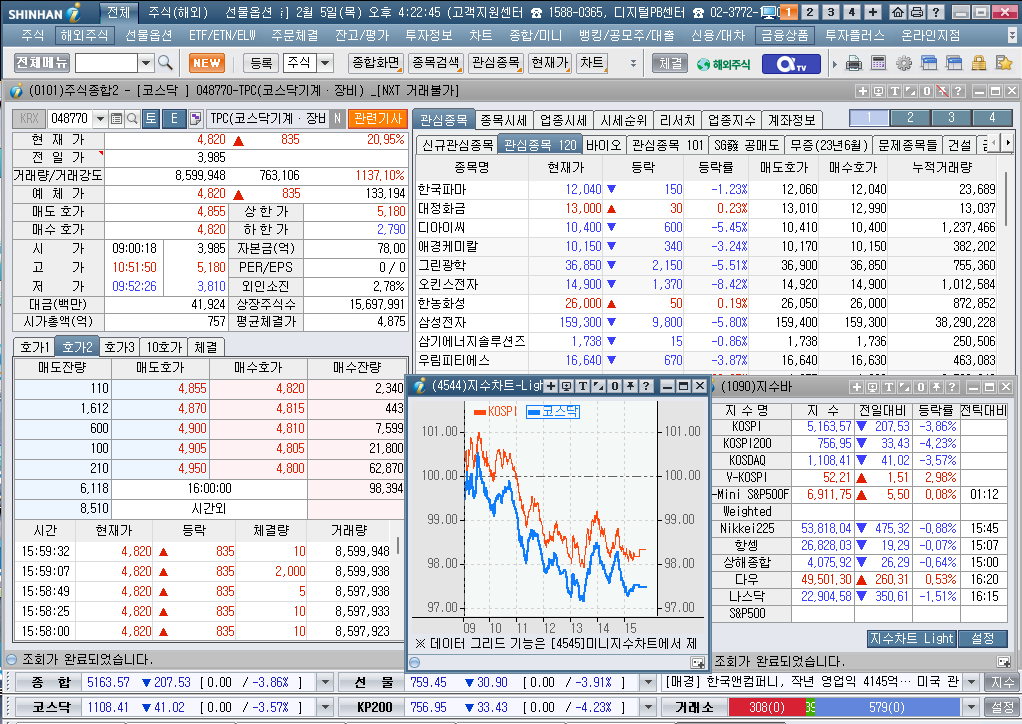Click the T font icon in 지수차트-Light header
Viewport: 1022px width, 724px height.
coord(582,386)
